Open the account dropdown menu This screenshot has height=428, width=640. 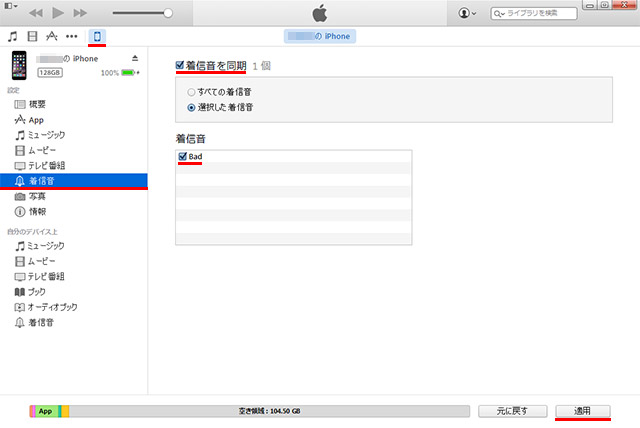pyautogui.click(x=467, y=14)
